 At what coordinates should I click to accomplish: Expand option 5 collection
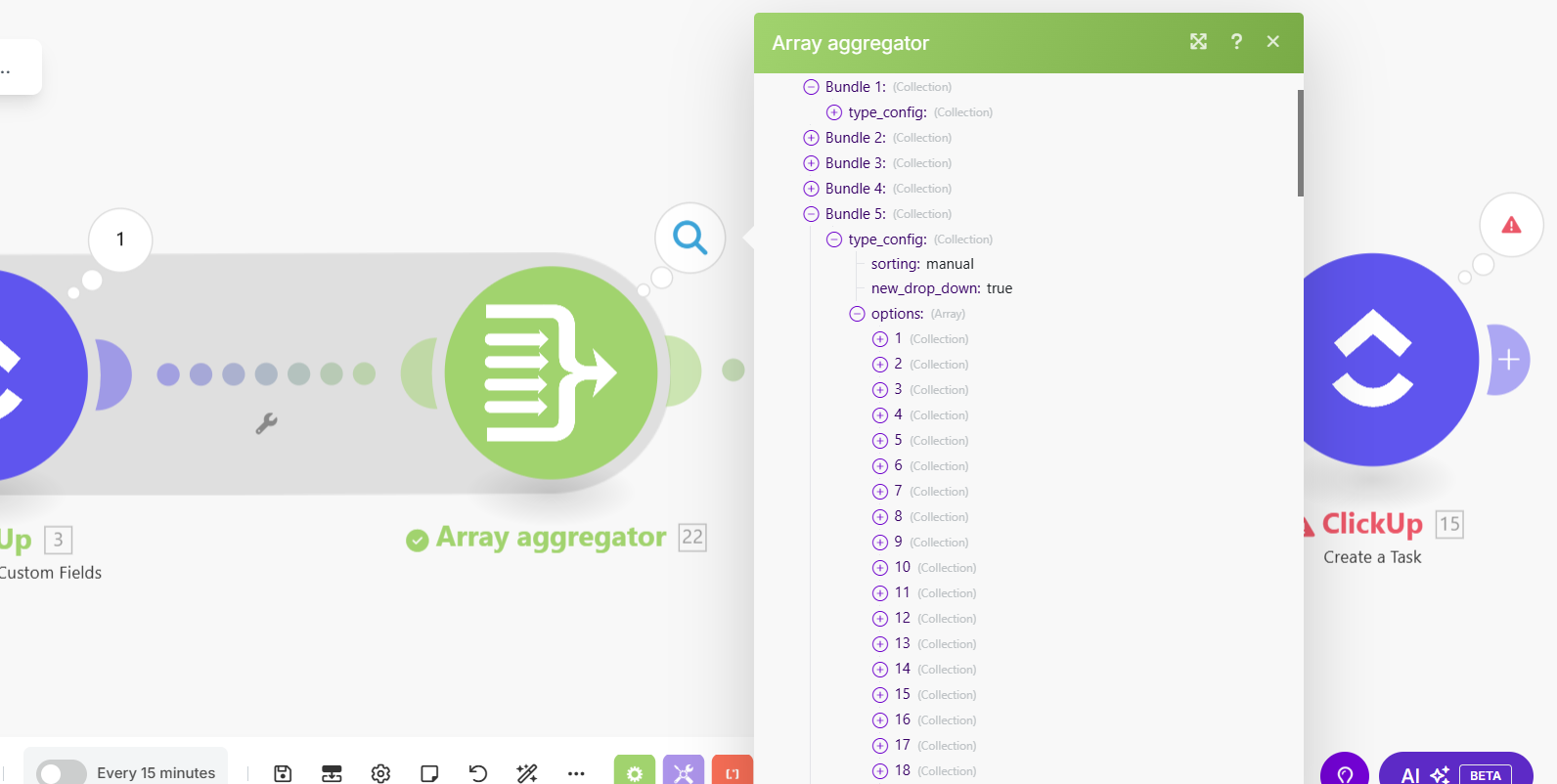pyautogui.click(x=880, y=441)
